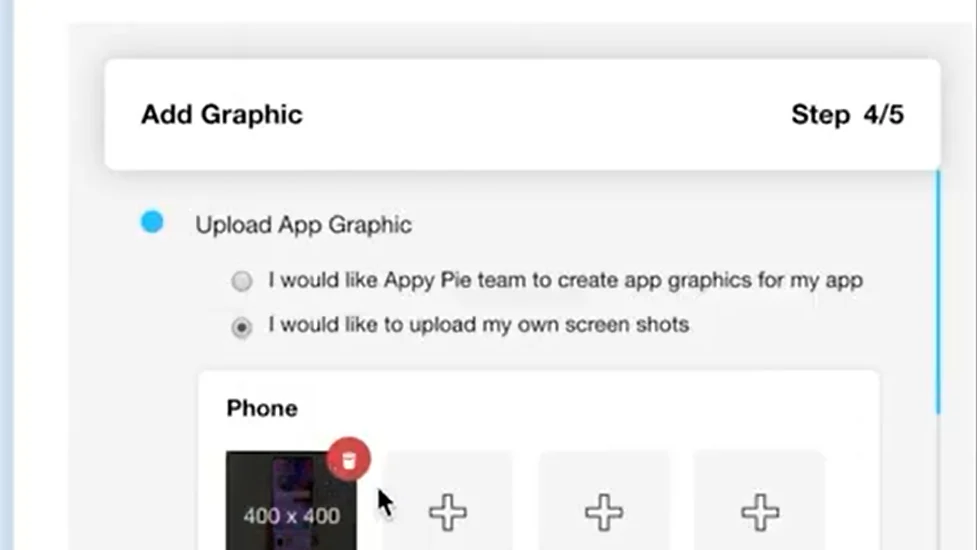The image size is (977, 550).
Task: Expand the Upload App Graphic section title
Action: pos(303,225)
